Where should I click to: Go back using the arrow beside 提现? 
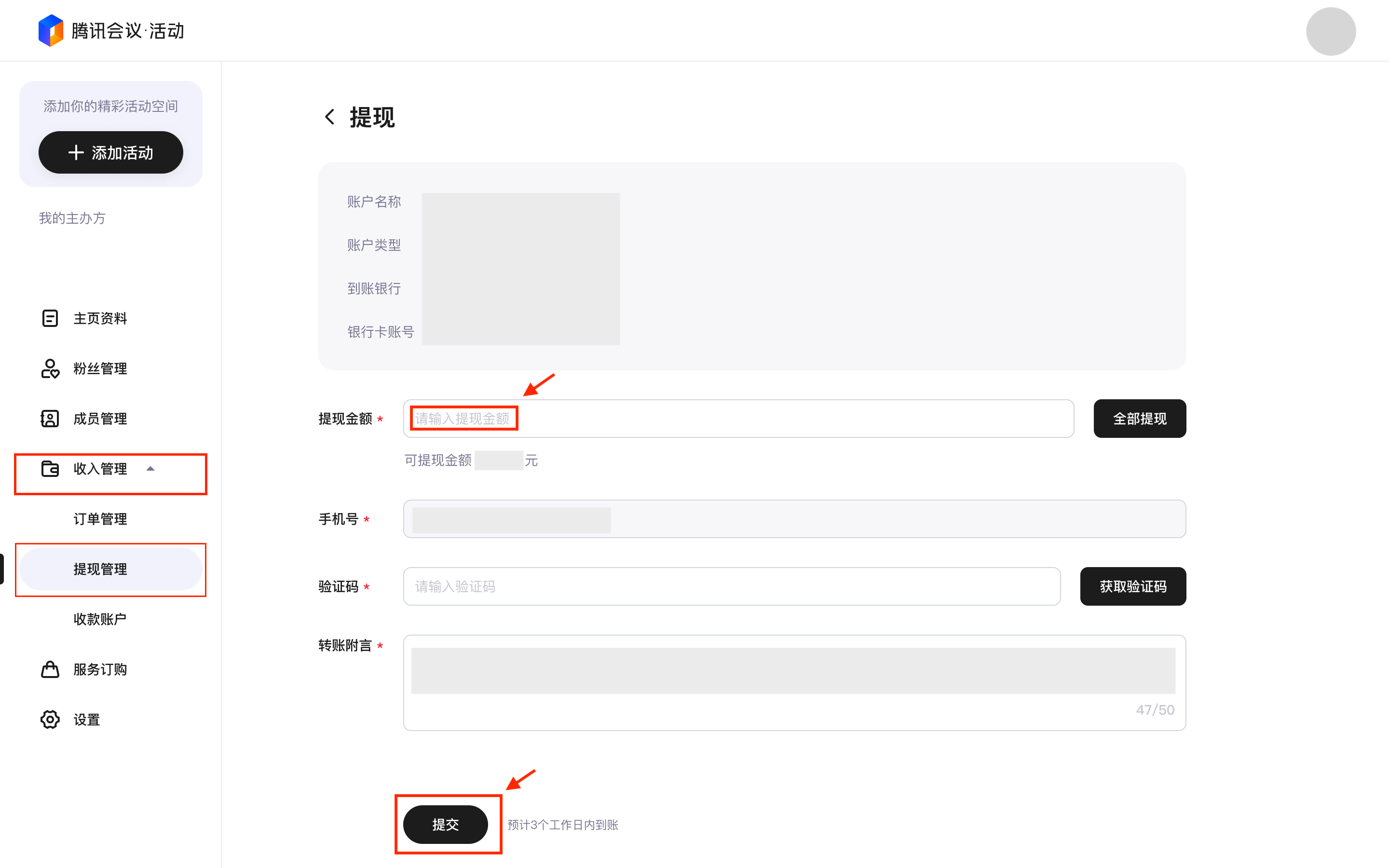click(329, 117)
